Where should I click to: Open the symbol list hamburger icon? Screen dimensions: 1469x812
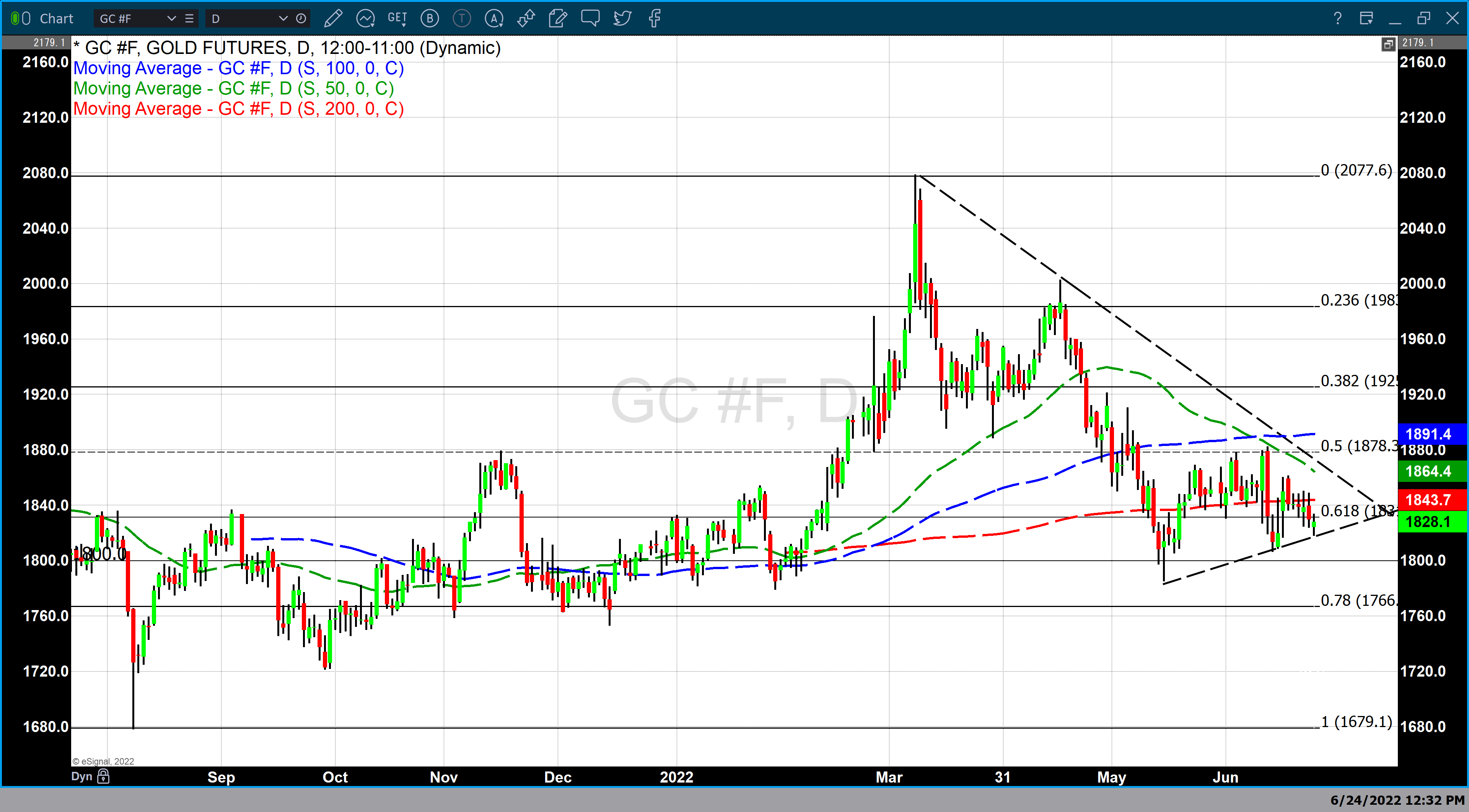point(189,19)
